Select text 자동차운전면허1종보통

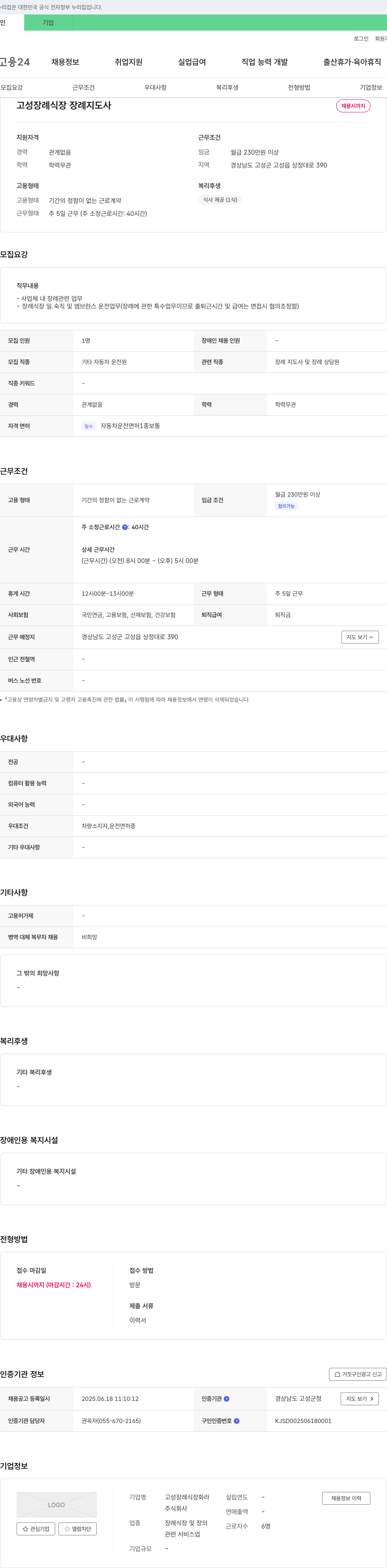(131, 426)
